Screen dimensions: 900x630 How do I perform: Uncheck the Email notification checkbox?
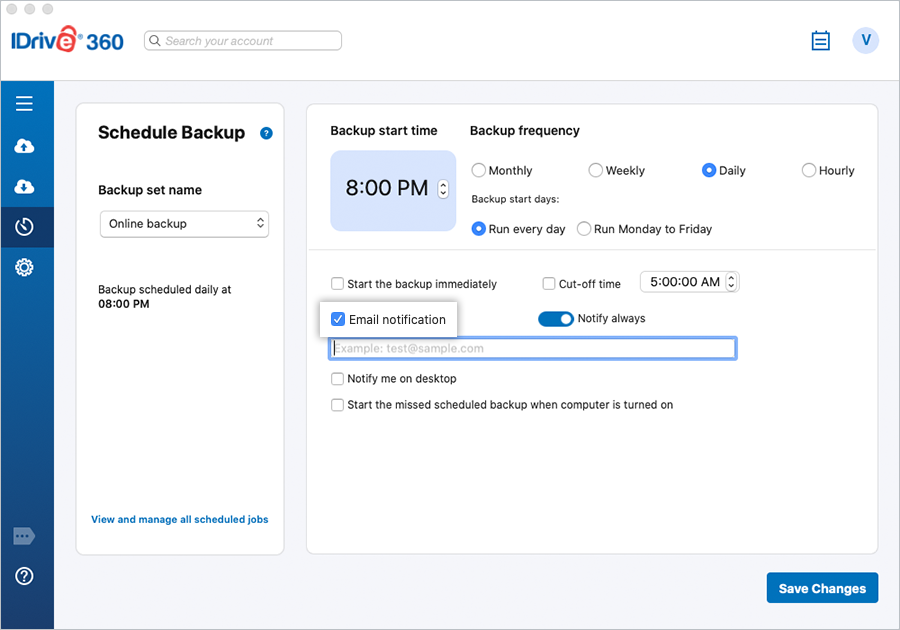point(338,319)
